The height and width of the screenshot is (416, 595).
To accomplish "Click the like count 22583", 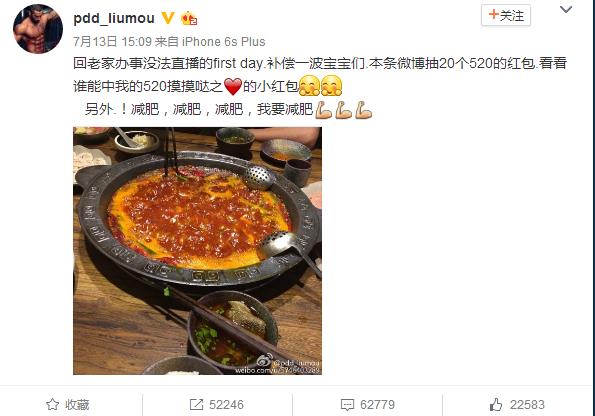I will [x=527, y=405].
